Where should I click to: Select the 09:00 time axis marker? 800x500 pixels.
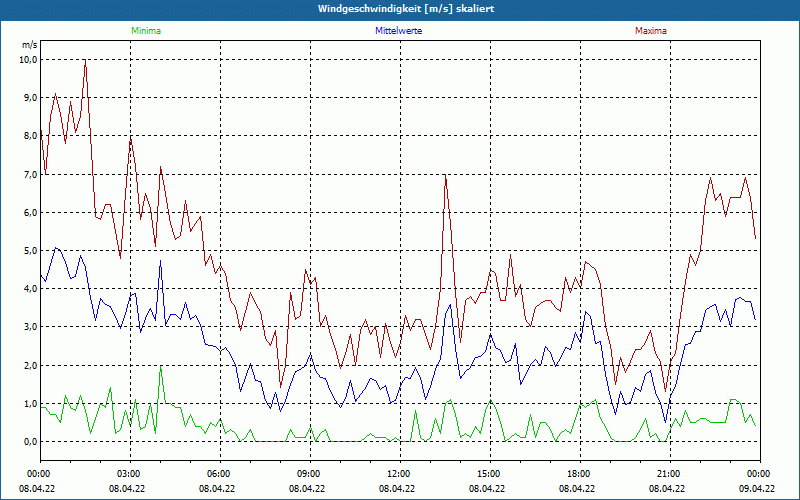click(x=308, y=473)
